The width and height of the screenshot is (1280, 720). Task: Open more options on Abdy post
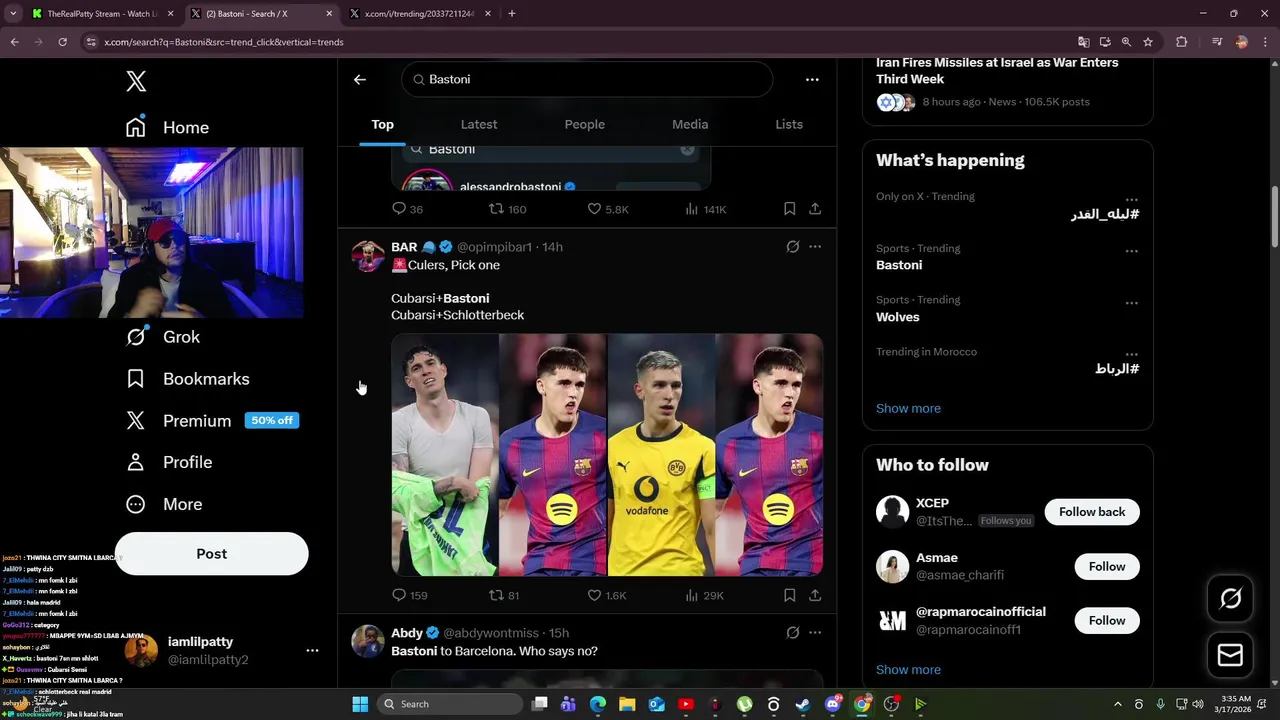(815, 633)
